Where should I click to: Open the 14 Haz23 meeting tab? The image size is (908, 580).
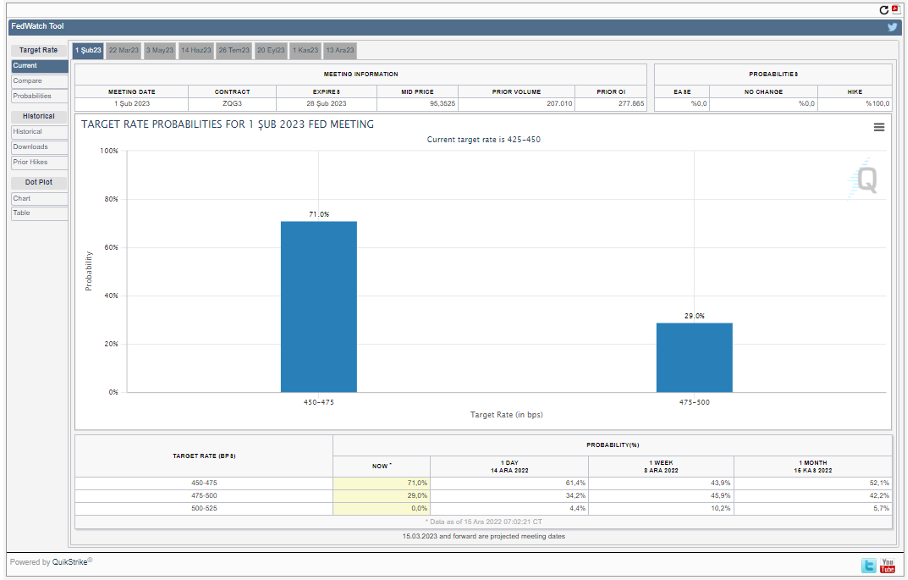coord(196,50)
